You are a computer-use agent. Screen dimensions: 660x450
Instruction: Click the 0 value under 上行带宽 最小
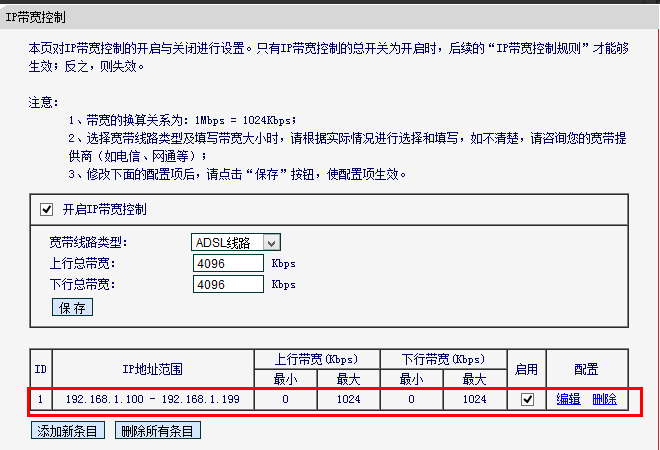point(285,399)
